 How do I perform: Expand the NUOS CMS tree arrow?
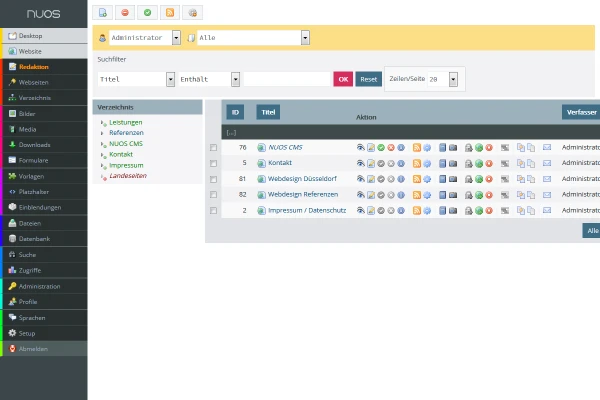103,144
